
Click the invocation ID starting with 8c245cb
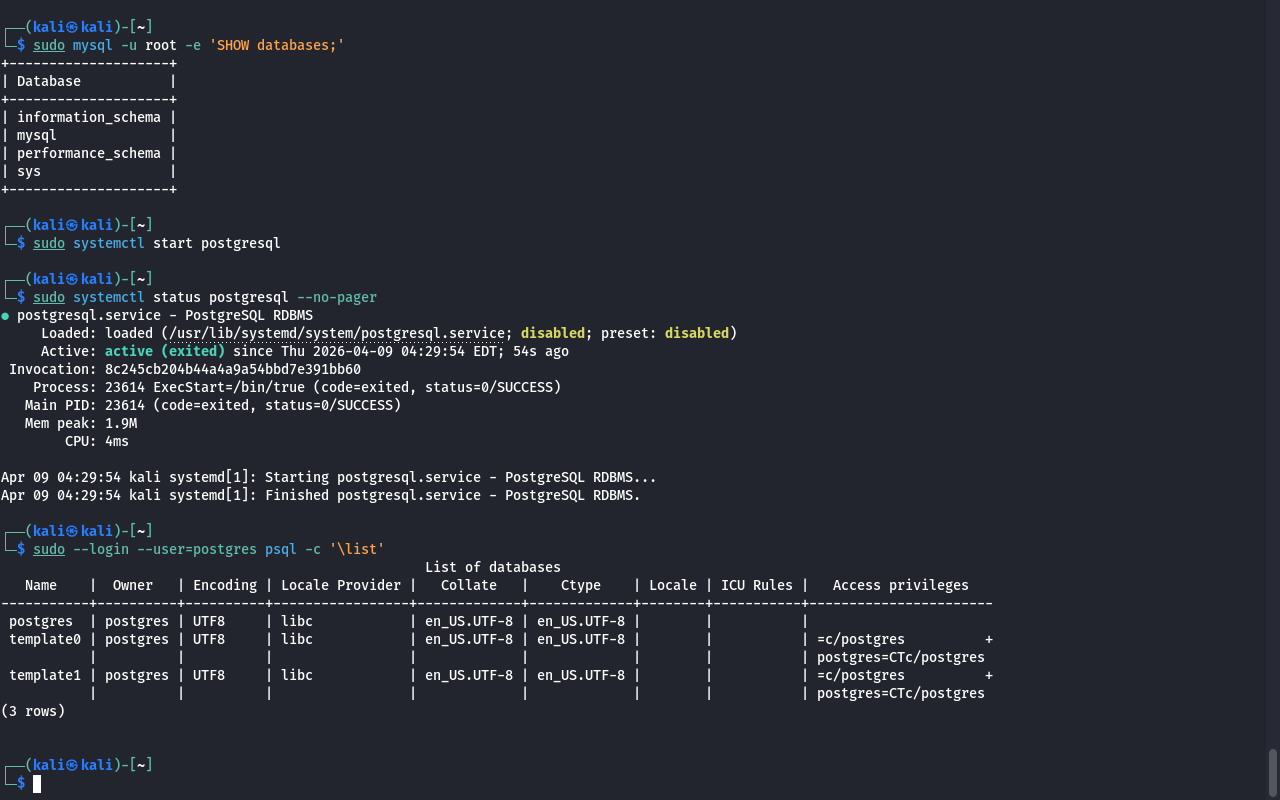coord(232,369)
